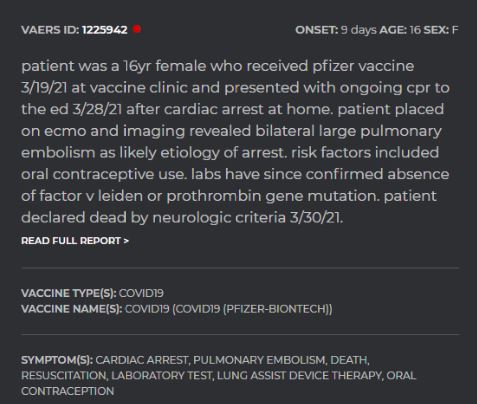Screen dimensions: 477x404
Task: Click the VACCINE TYPE(S) COVID19 value
Action: click(141, 293)
